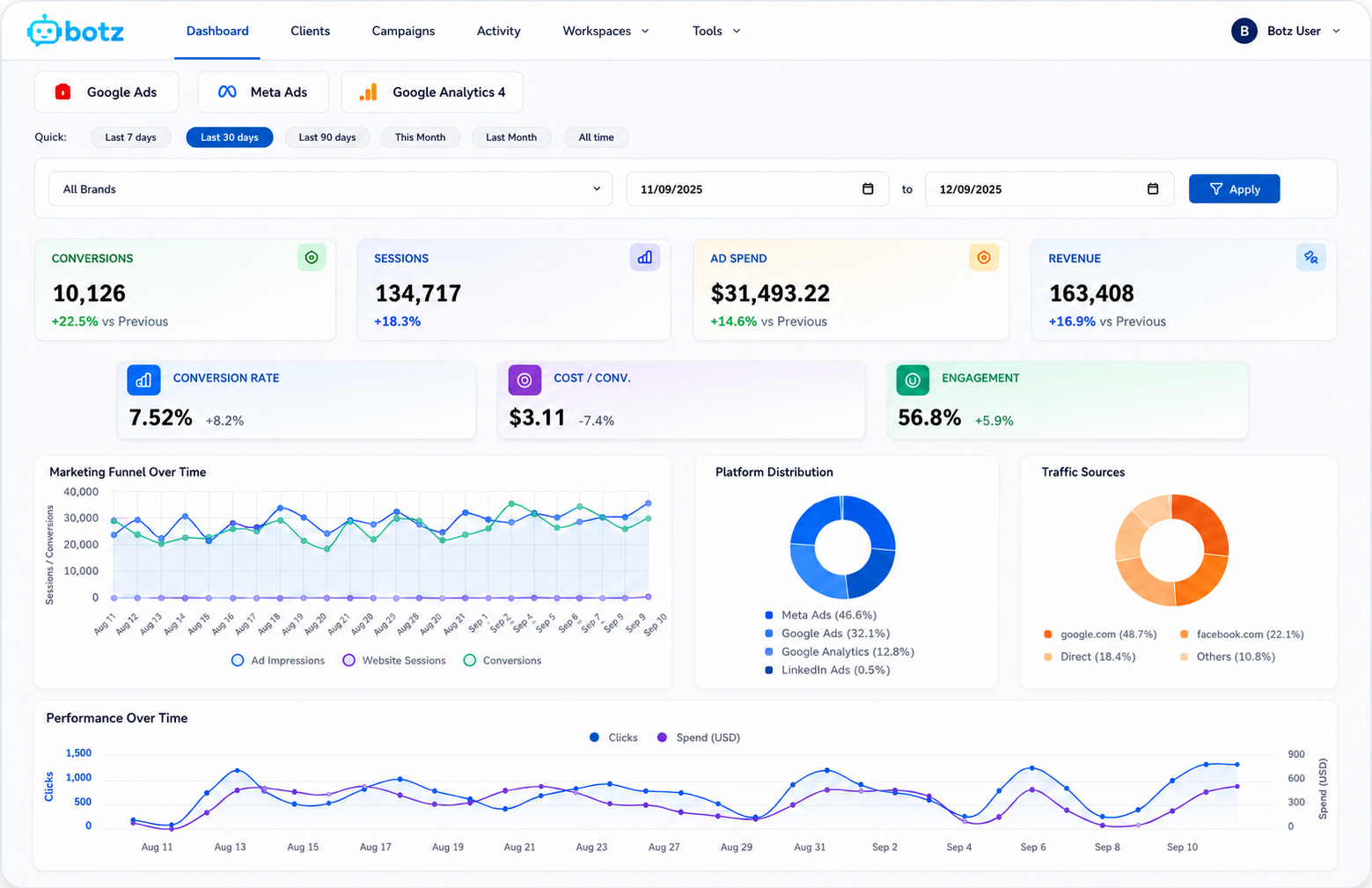Click the Conversion Rate blue chart icon
Screen dimensions: 1372x888
(x=143, y=380)
